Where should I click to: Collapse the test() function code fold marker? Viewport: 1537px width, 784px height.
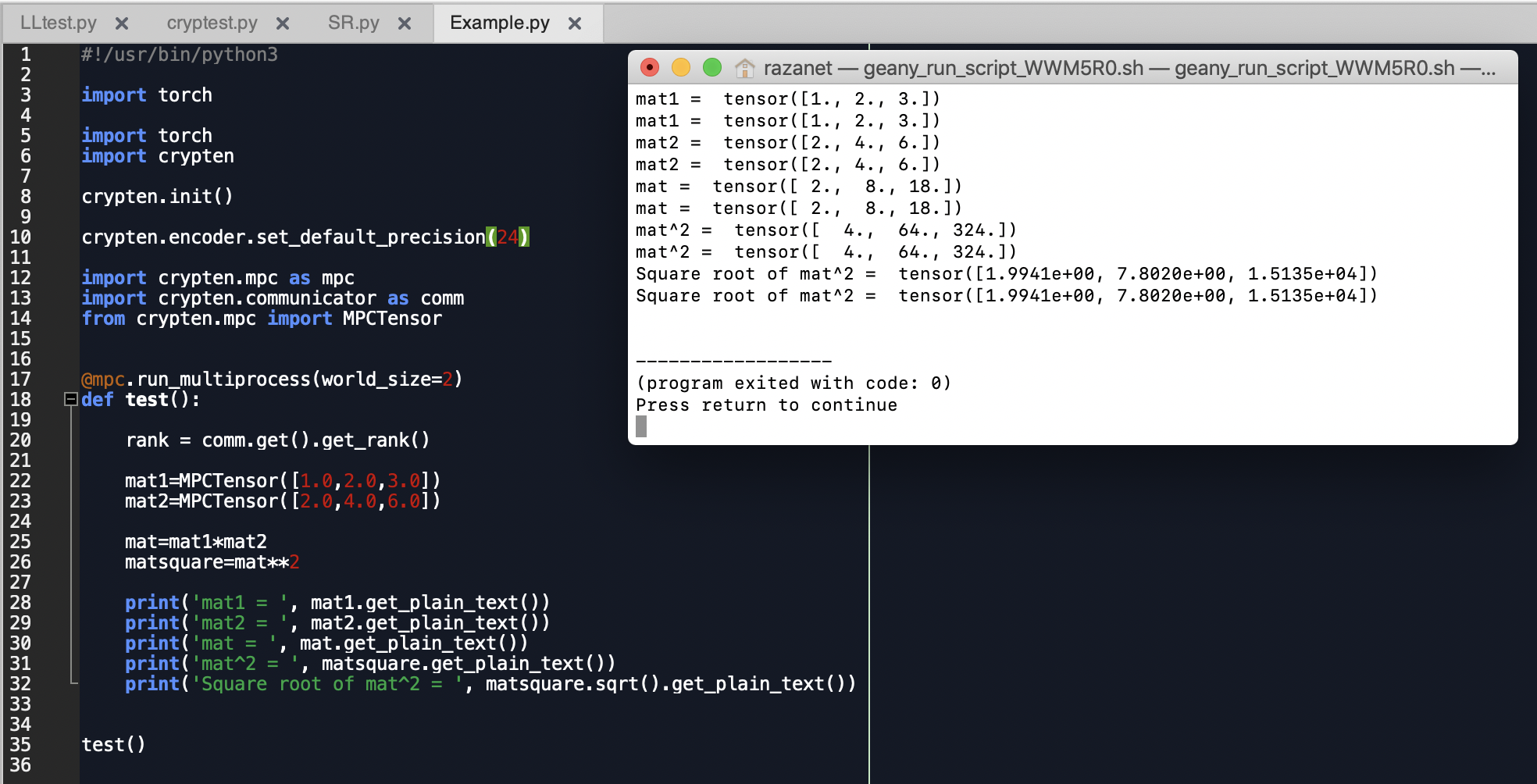pos(71,399)
